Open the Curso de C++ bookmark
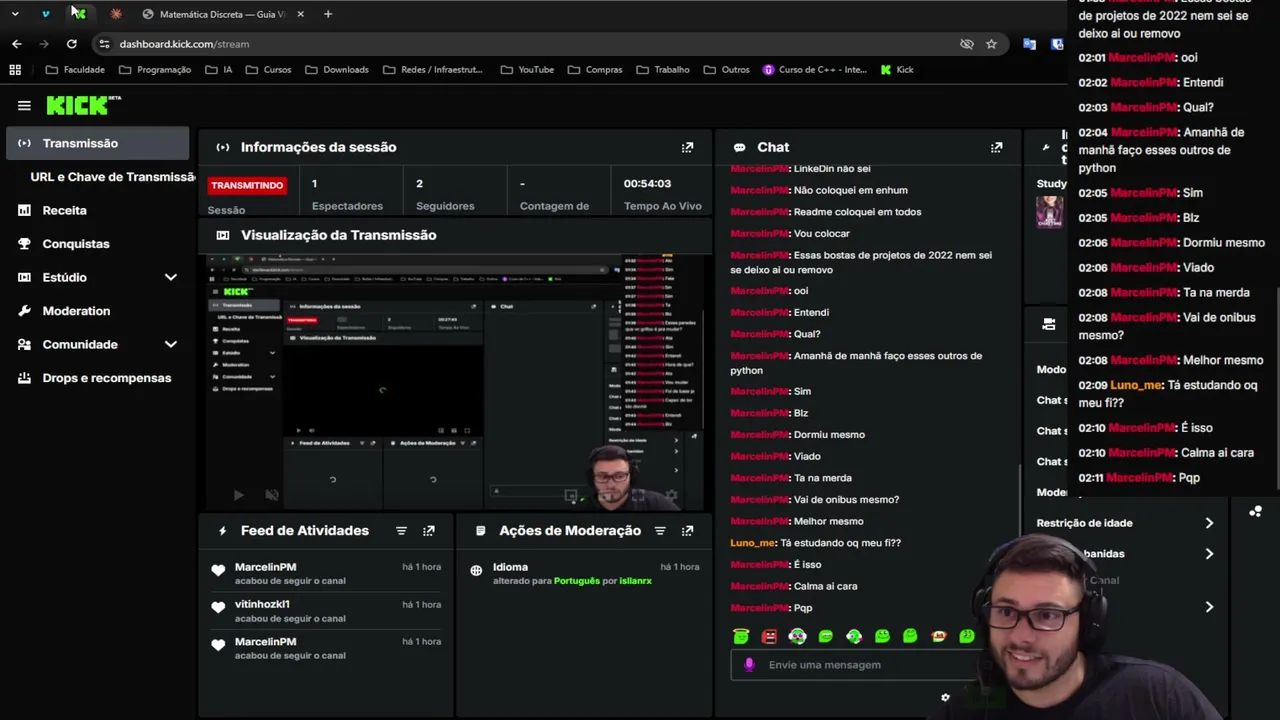This screenshot has height=720, width=1280. point(815,70)
